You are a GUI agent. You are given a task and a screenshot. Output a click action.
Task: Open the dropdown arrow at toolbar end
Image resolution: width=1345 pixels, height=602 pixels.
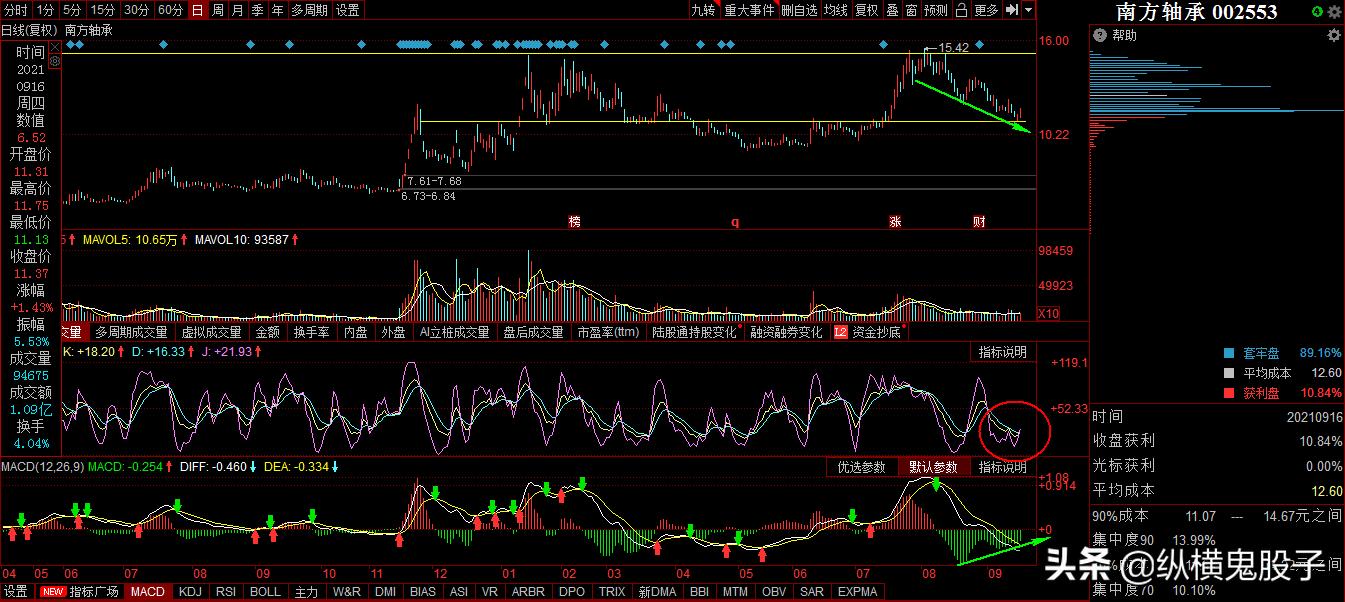[x=1028, y=10]
